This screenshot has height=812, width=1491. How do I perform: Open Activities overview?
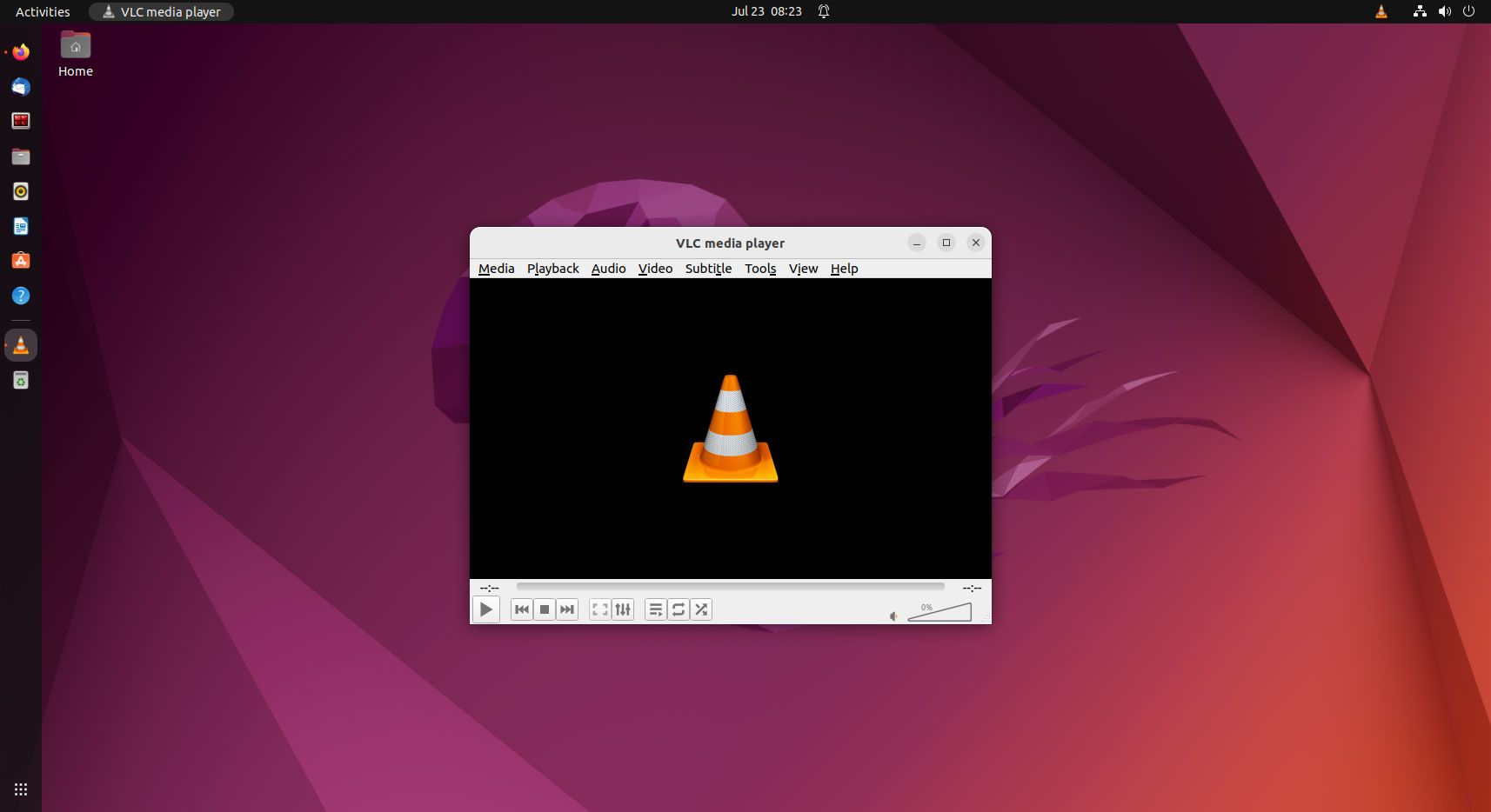[x=43, y=11]
